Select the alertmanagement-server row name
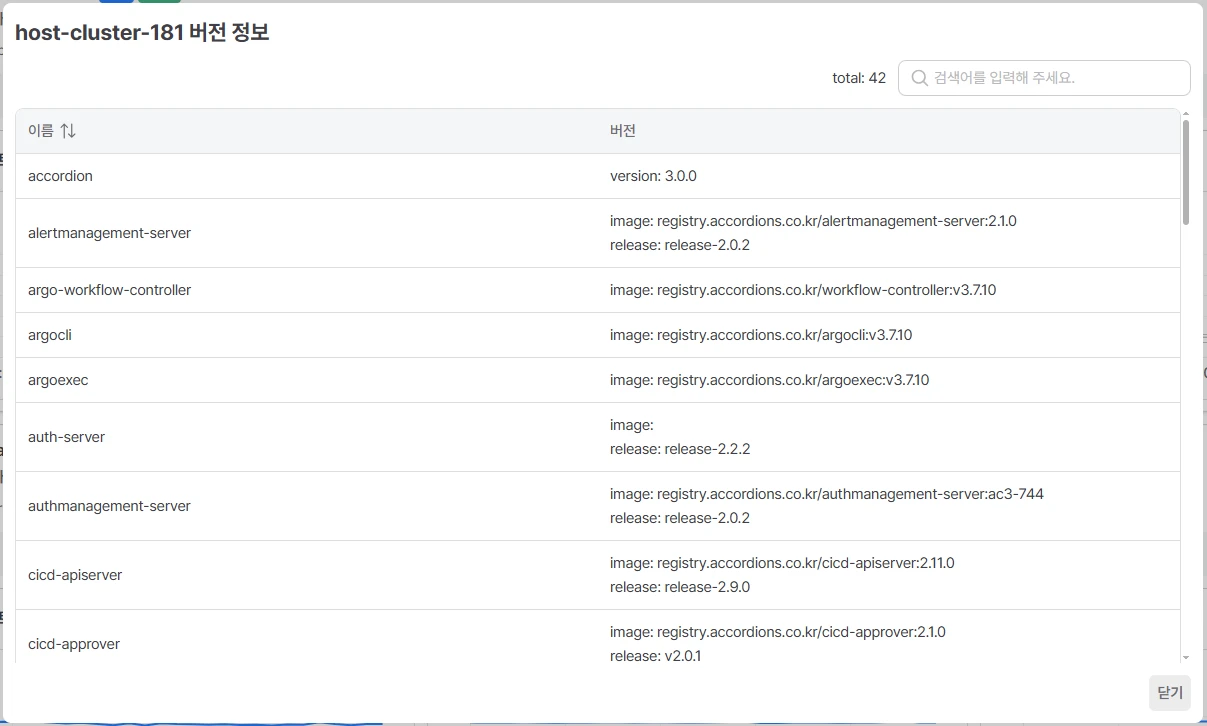Image resolution: width=1207 pixels, height=726 pixels. [x=109, y=233]
